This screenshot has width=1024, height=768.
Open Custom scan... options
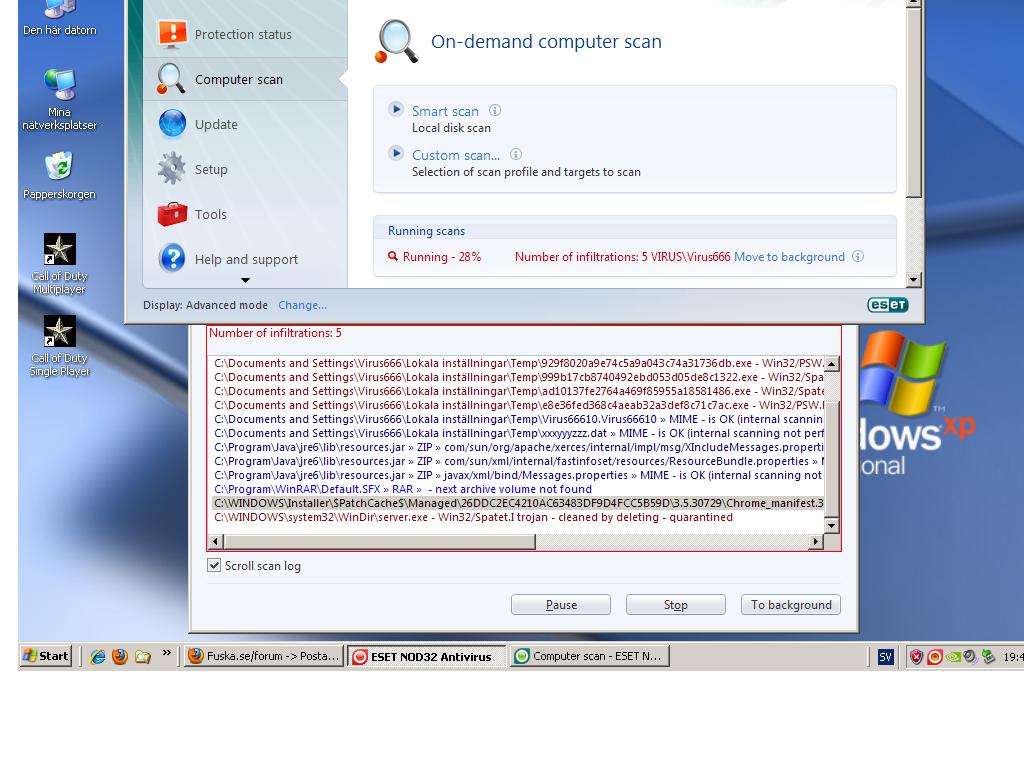point(456,155)
